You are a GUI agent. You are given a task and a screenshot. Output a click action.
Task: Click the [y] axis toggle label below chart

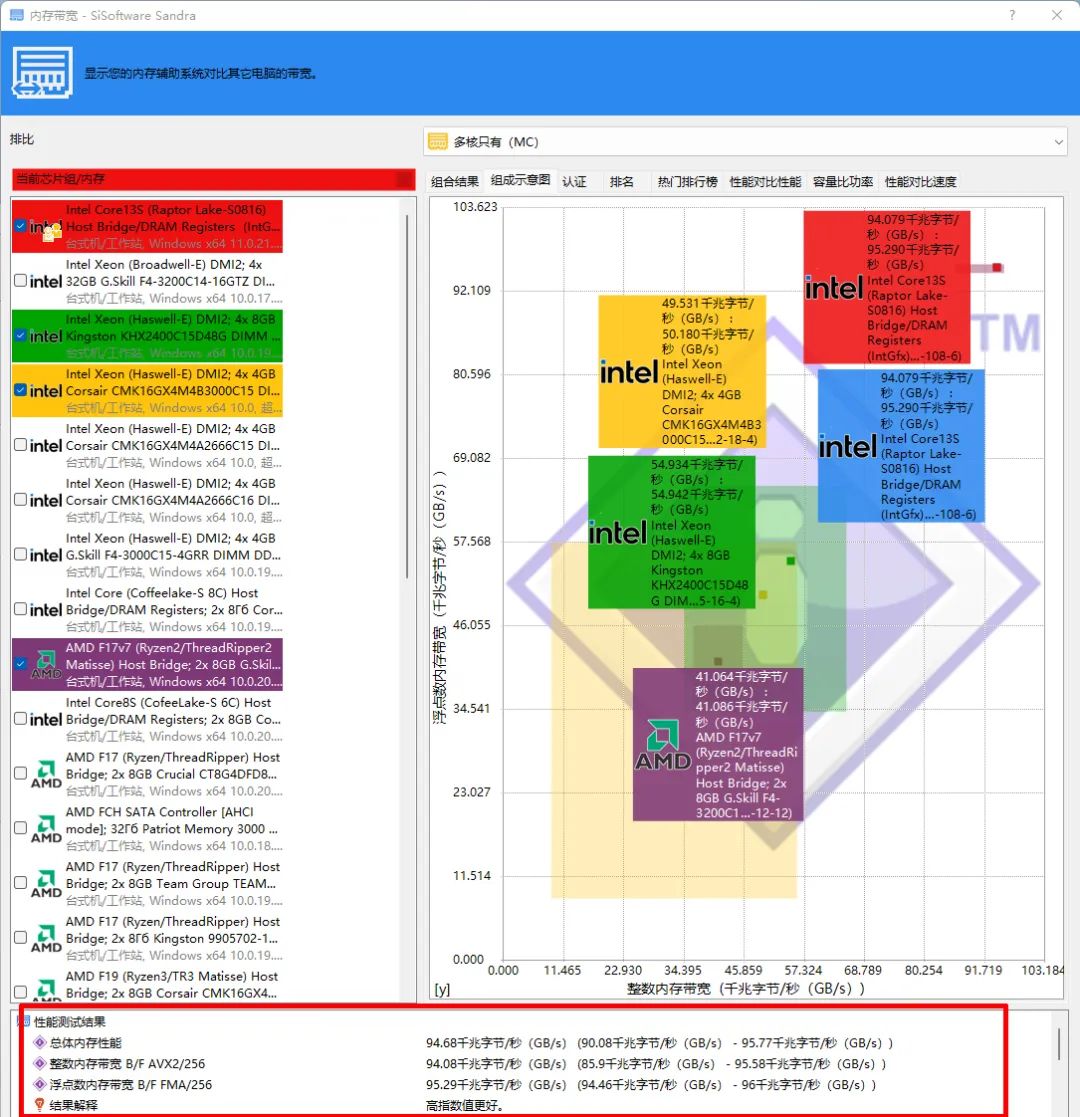[x=442, y=989]
